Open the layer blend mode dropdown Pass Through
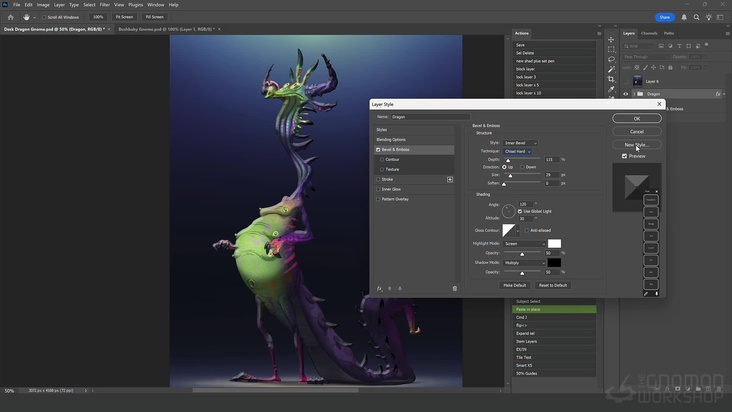This screenshot has width=732, height=412. pyautogui.click(x=646, y=57)
